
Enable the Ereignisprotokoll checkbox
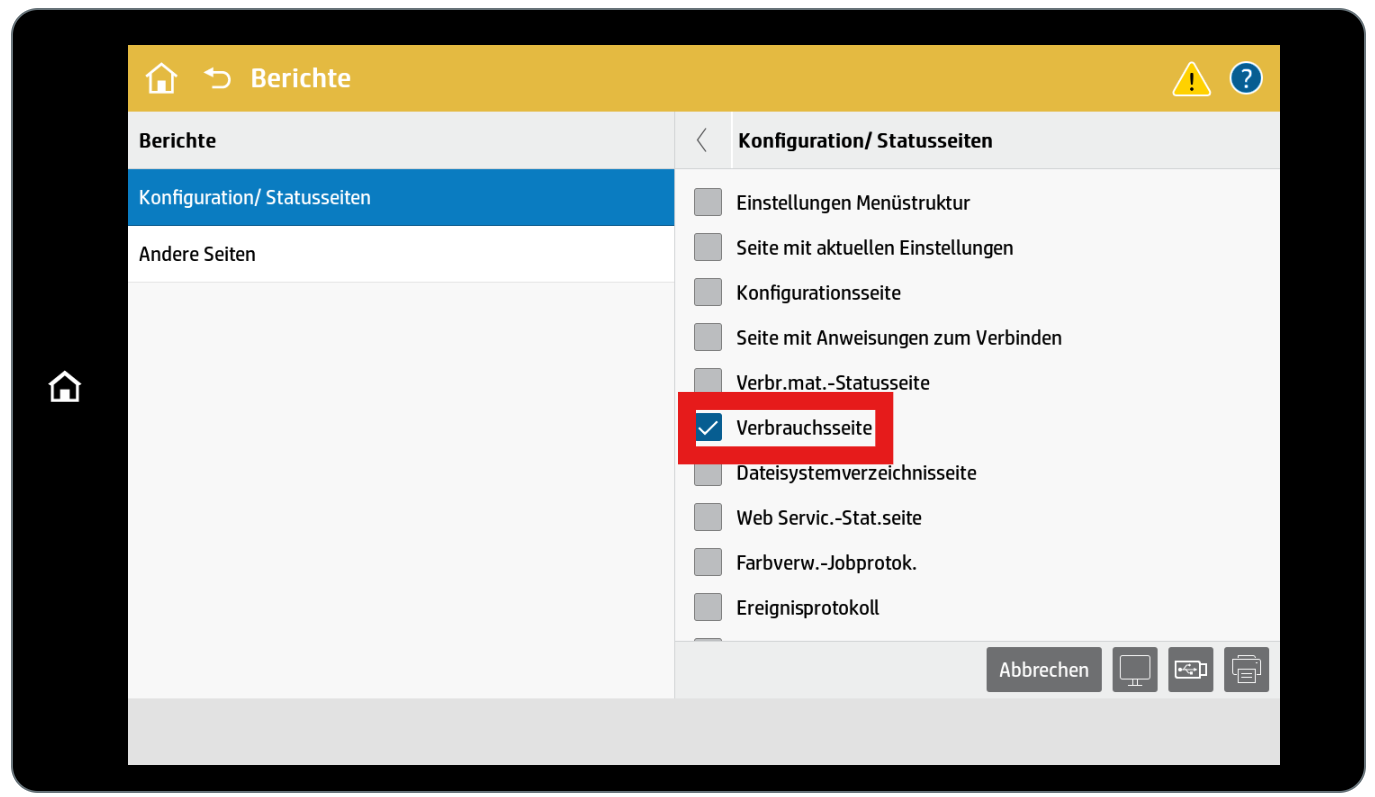click(x=707, y=606)
